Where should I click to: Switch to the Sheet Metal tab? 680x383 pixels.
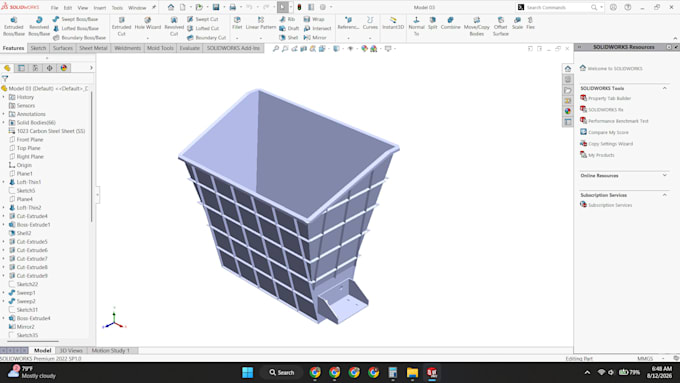93,48
